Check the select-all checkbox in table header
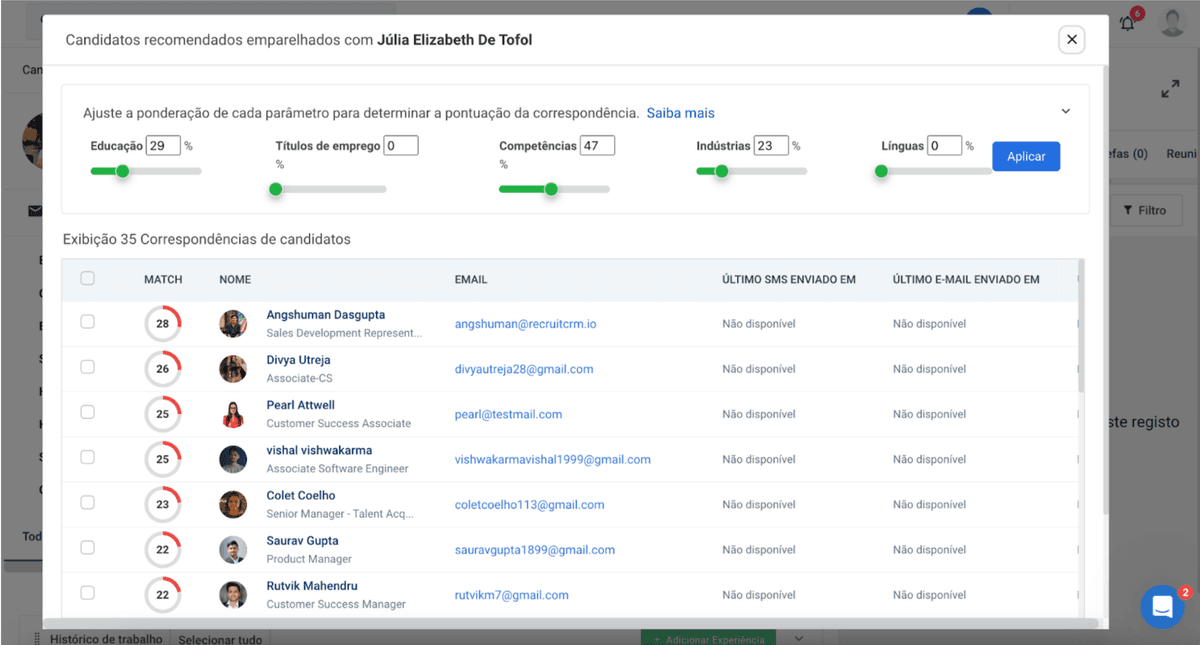 87,279
